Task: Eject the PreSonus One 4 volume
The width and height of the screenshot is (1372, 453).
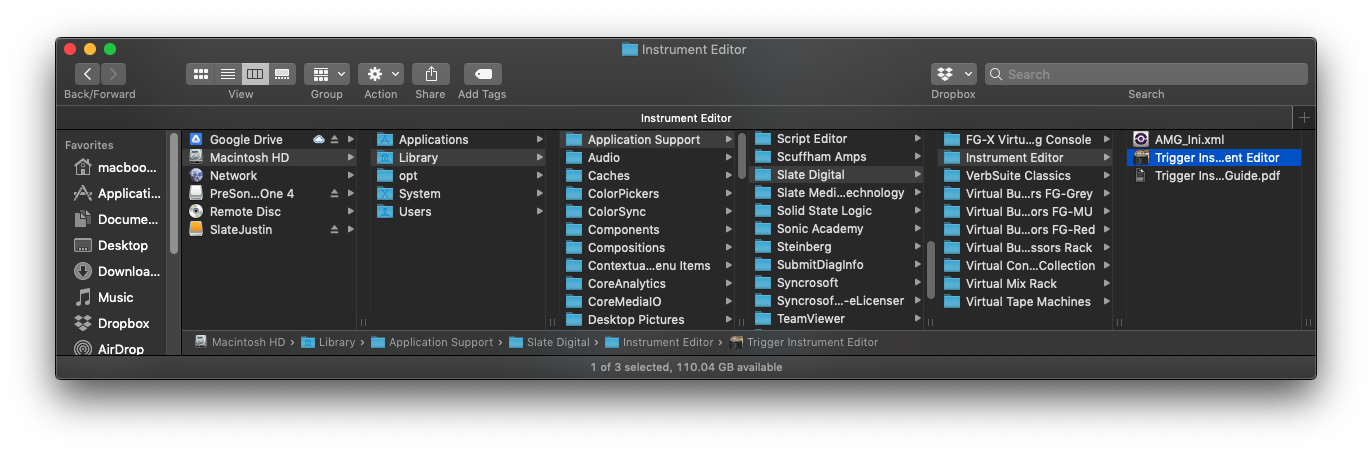Action: (x=335, y=194)
